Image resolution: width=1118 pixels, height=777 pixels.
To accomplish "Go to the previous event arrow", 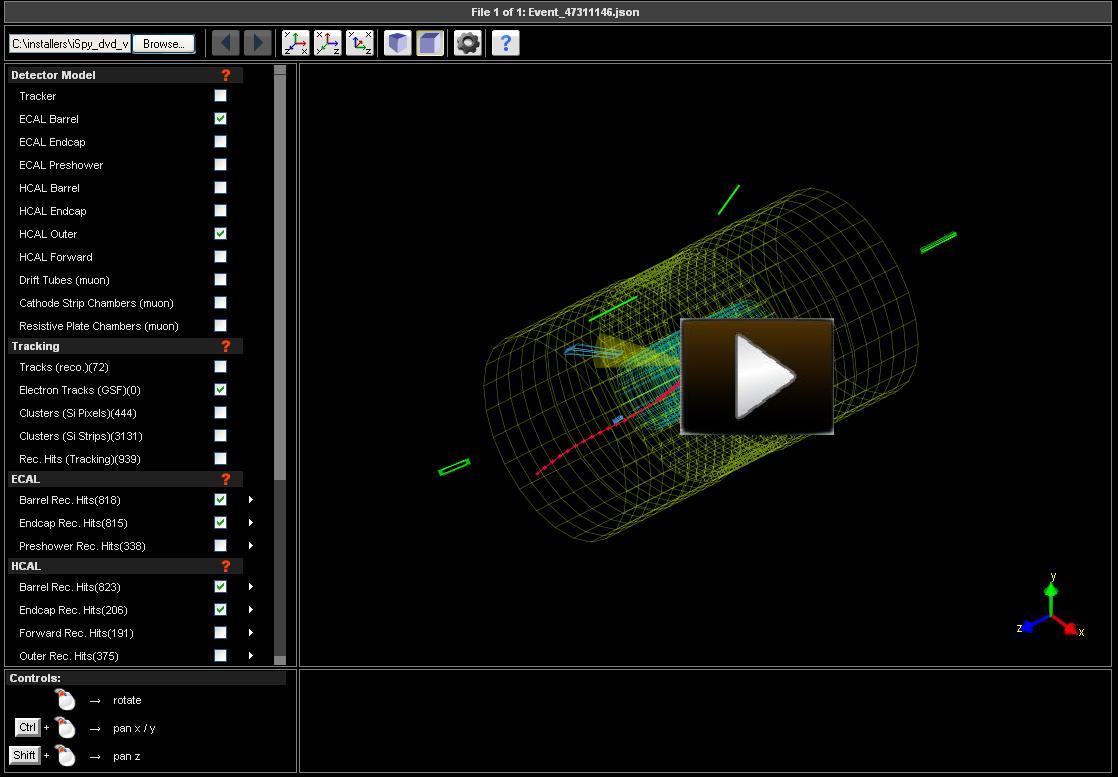I will point(226,43).
